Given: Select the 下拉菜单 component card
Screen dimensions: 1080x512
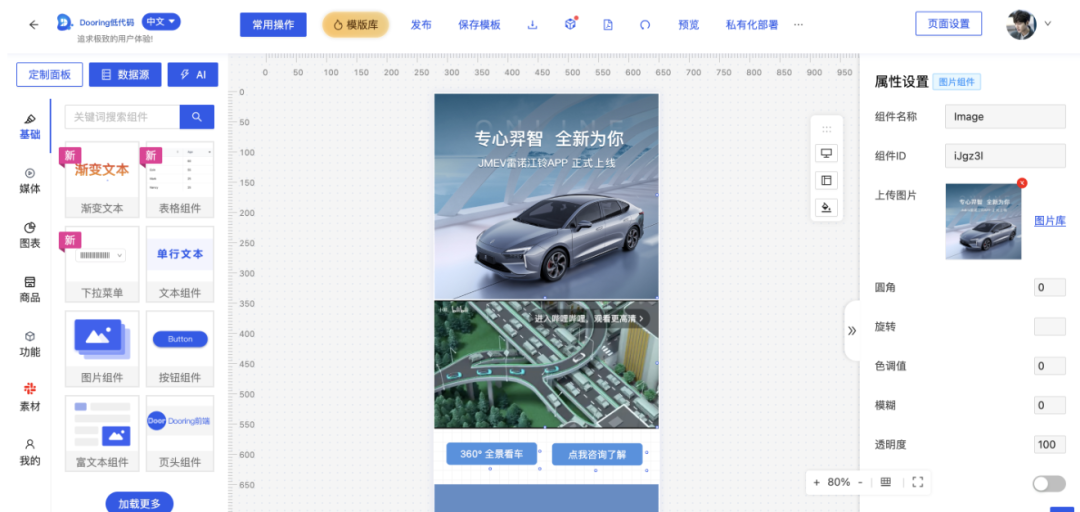Looking at the screenshot, I should point(102,265).
